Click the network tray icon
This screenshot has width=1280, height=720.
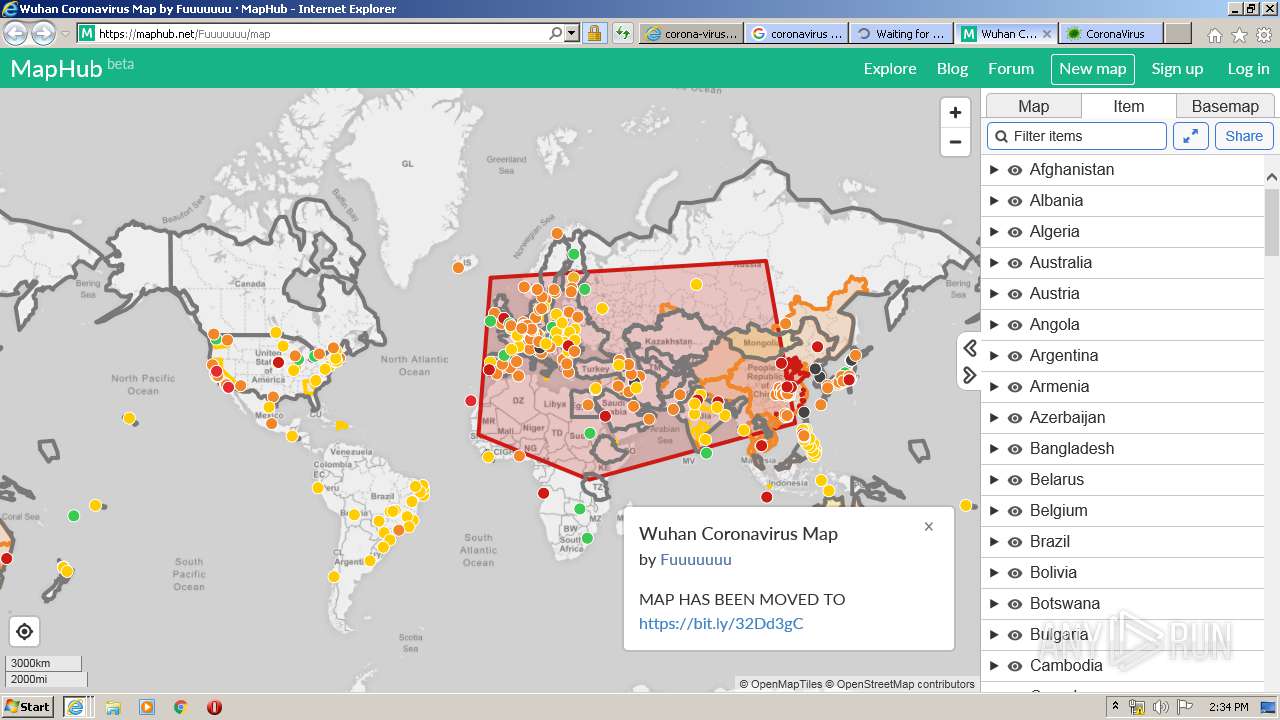click(x=1137, y=707)
